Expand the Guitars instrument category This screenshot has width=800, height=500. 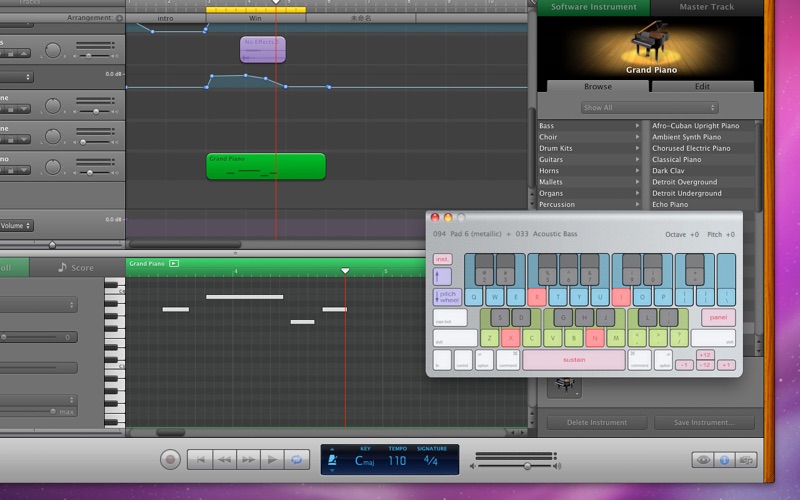pyautogui.click(x=590, y=160)
